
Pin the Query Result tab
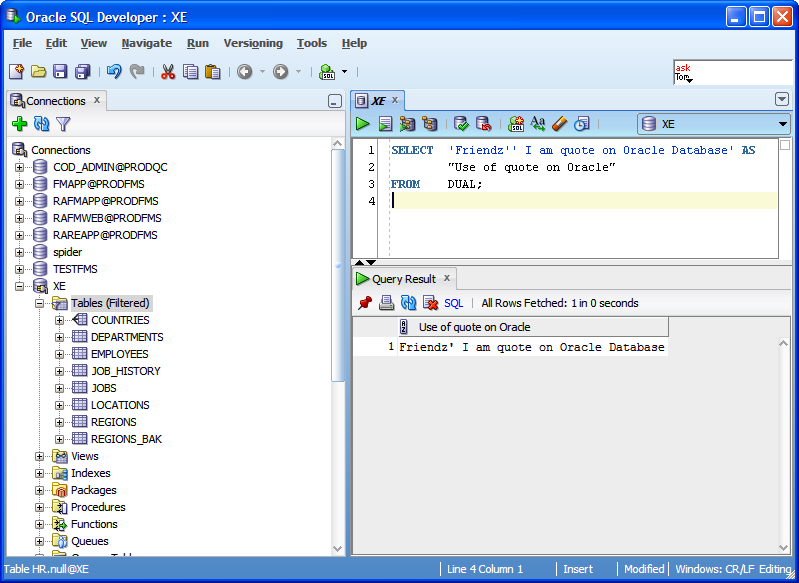tap(365, 303)
